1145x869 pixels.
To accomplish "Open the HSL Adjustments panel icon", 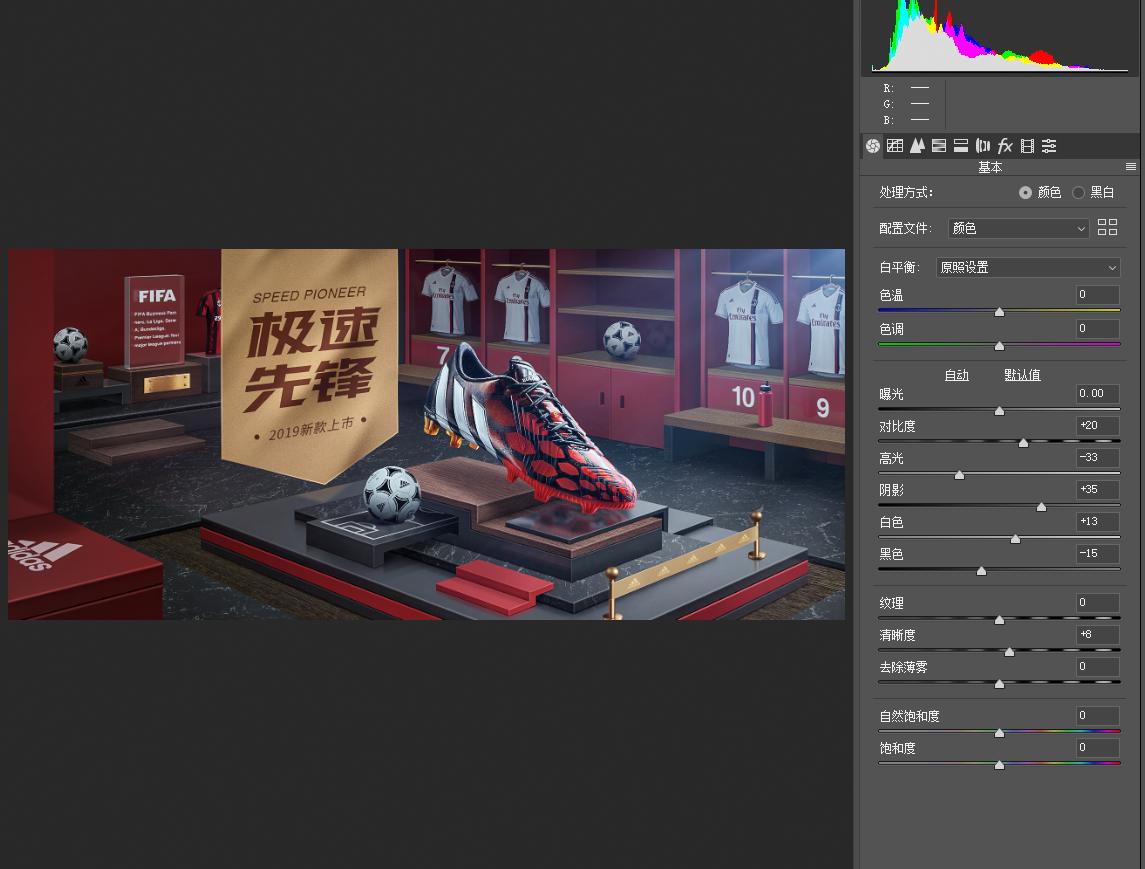I will [939, 146].
